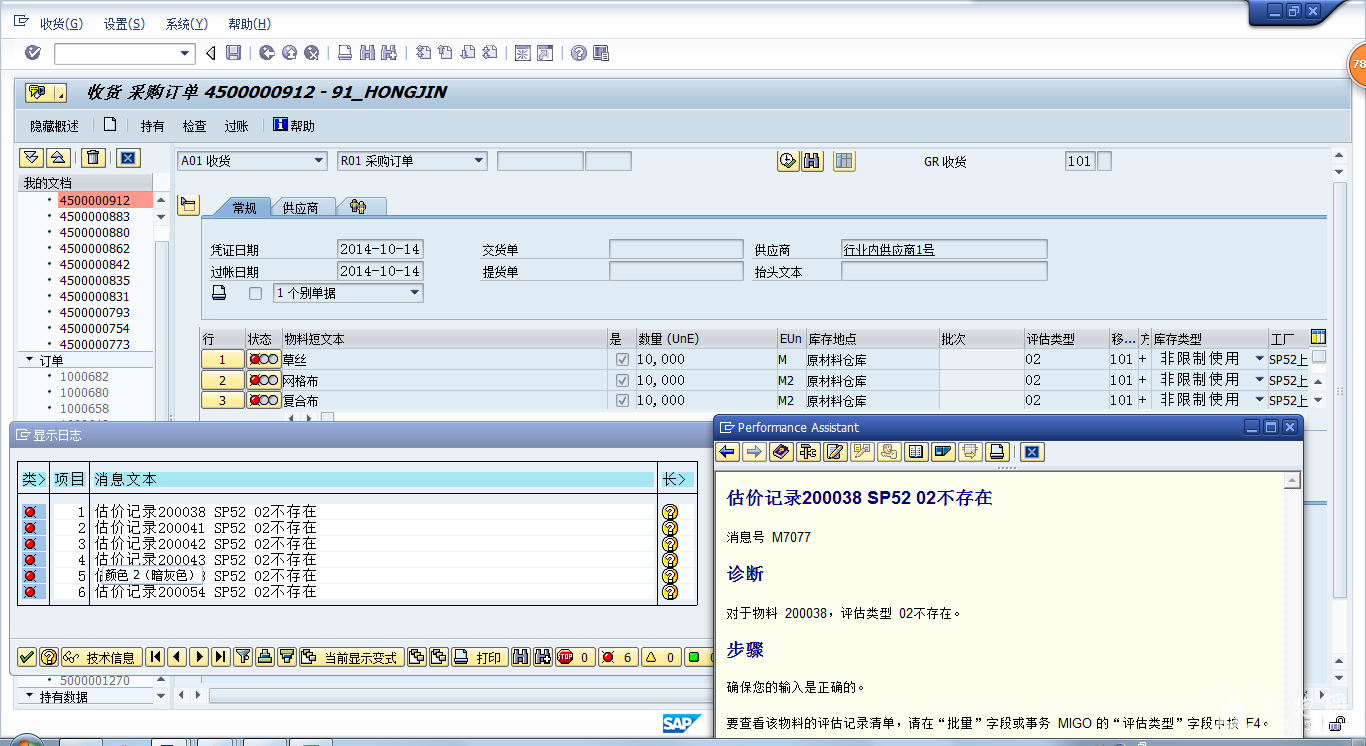
Task: Open 非限制使用 stock type dropdown for row 3
Action: tap(1259, 400)
